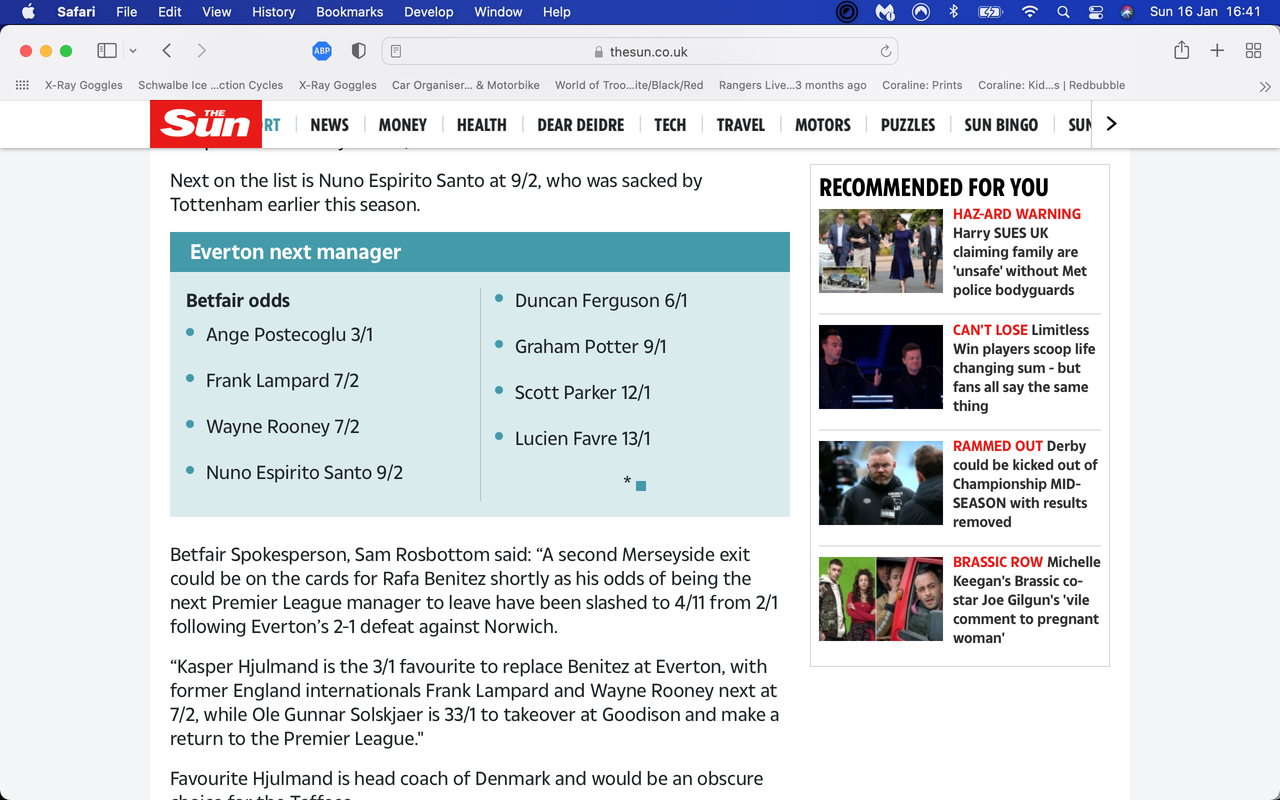Go forward to next page
Viewport: 1280px width, 800px height.
coord(201,51)
